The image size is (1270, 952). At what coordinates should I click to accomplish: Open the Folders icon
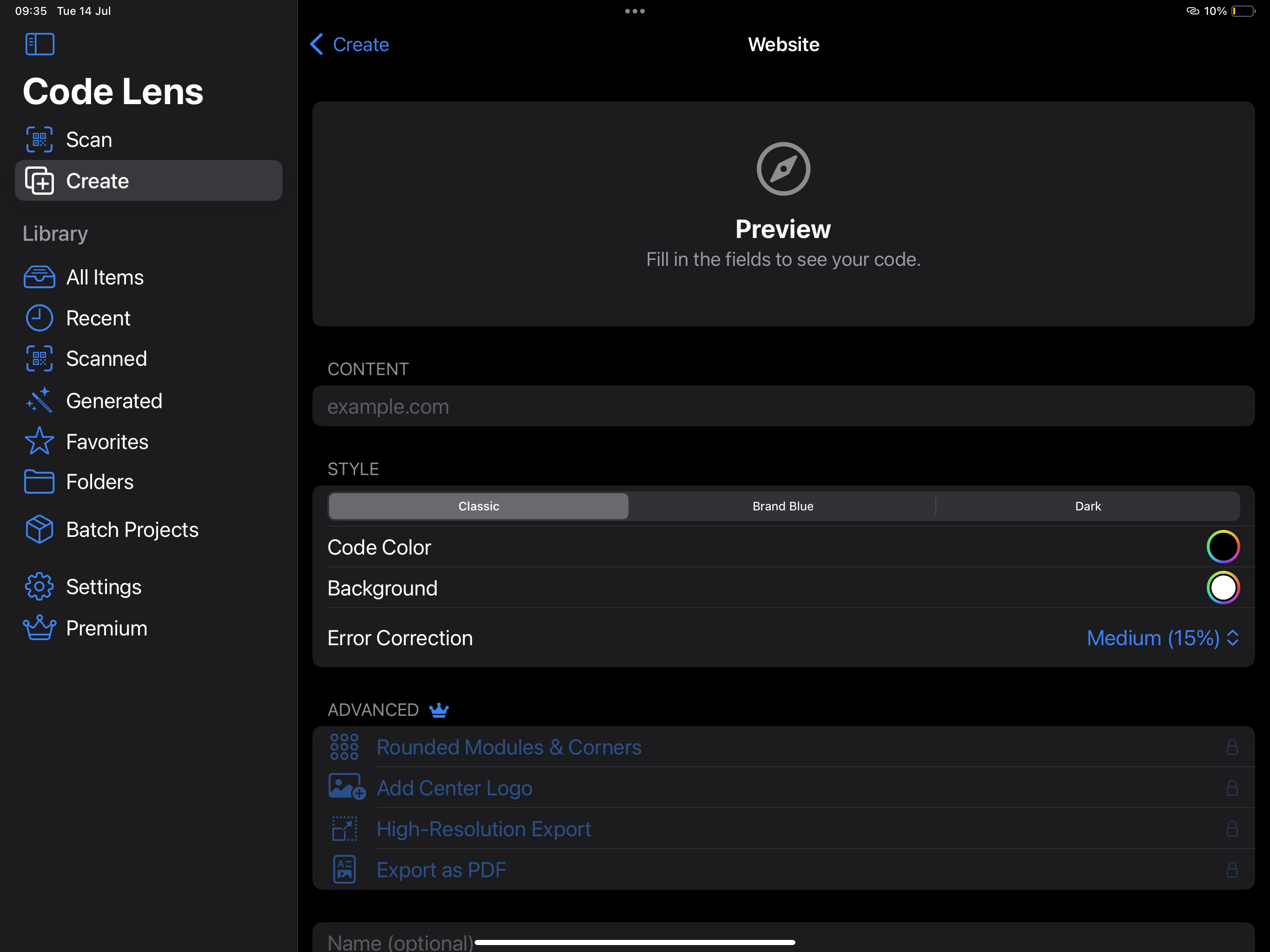tap(39, 482)
